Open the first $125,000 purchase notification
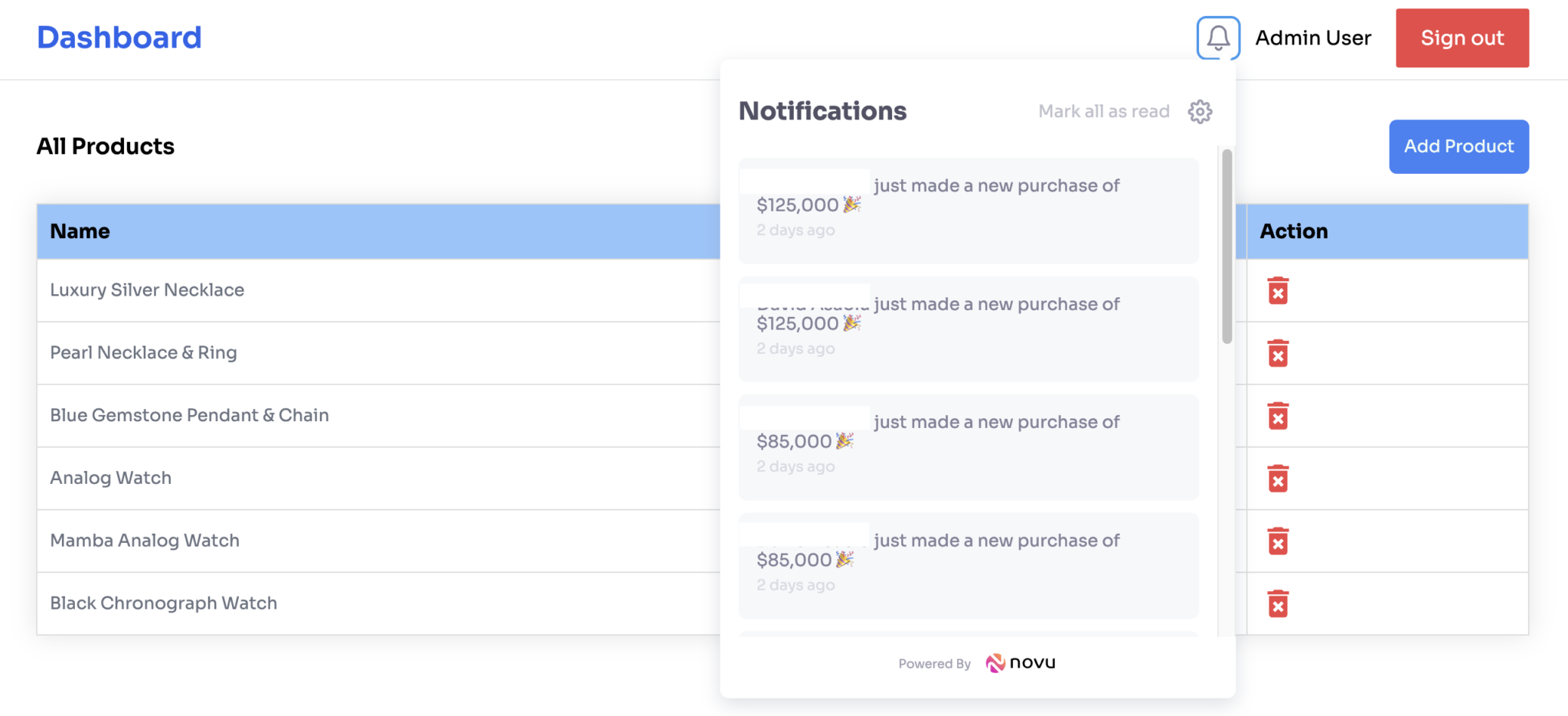 (968, 211)
